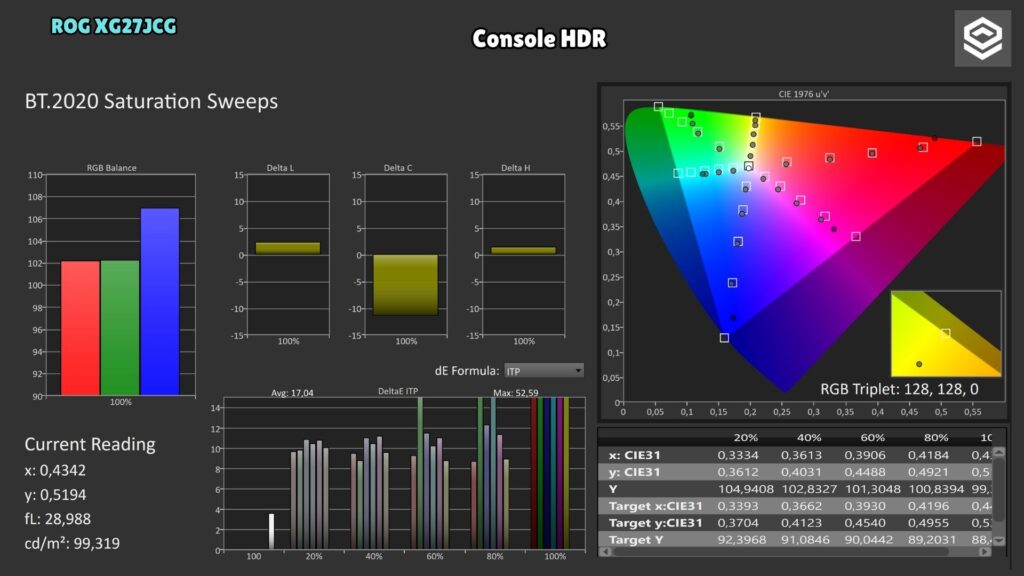
Task: Click the white bar at 100 in DeltaE ITP chart
Action: click(x=272, y=531)
